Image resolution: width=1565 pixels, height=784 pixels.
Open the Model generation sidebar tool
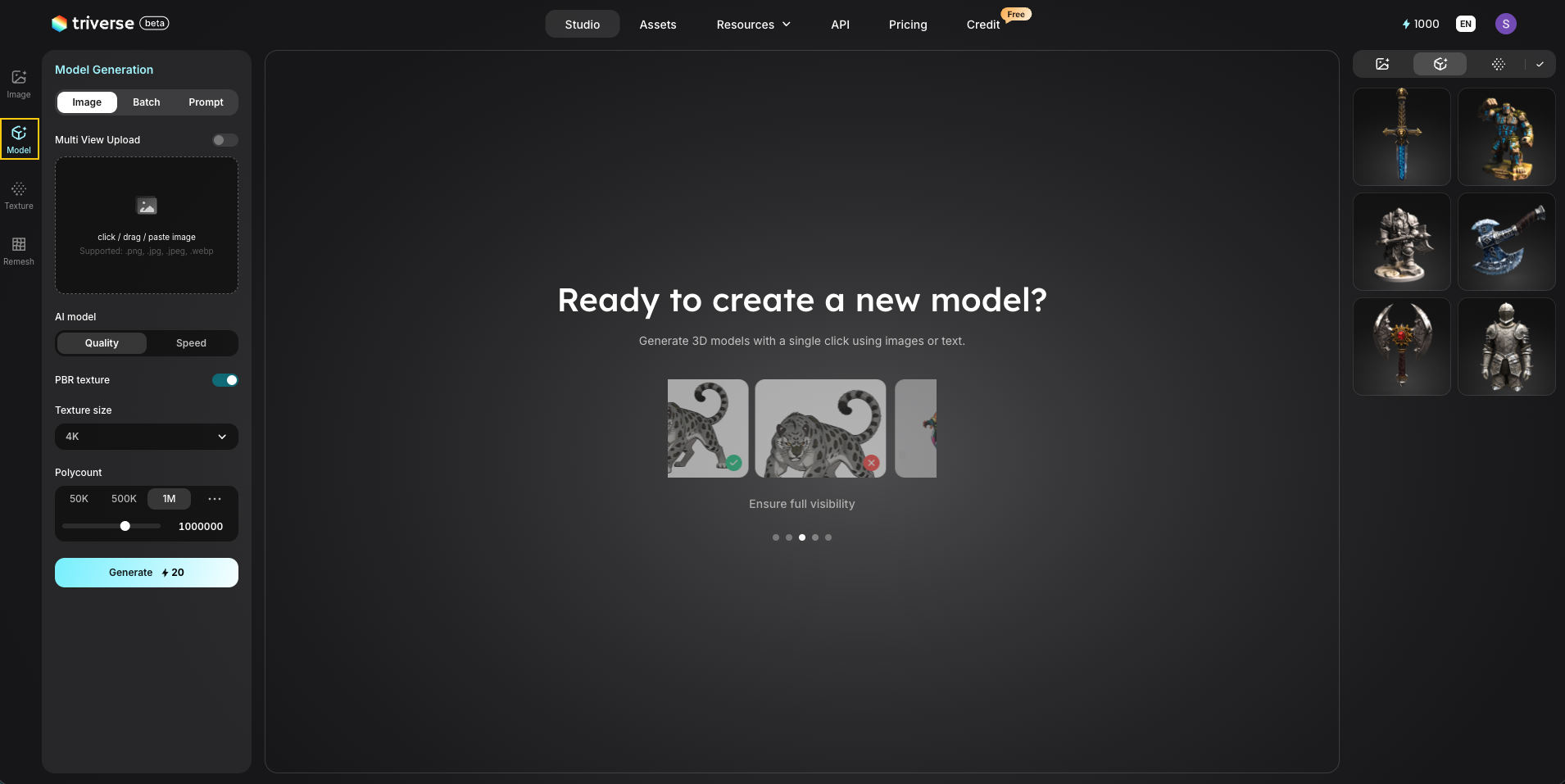coord(18,138)
